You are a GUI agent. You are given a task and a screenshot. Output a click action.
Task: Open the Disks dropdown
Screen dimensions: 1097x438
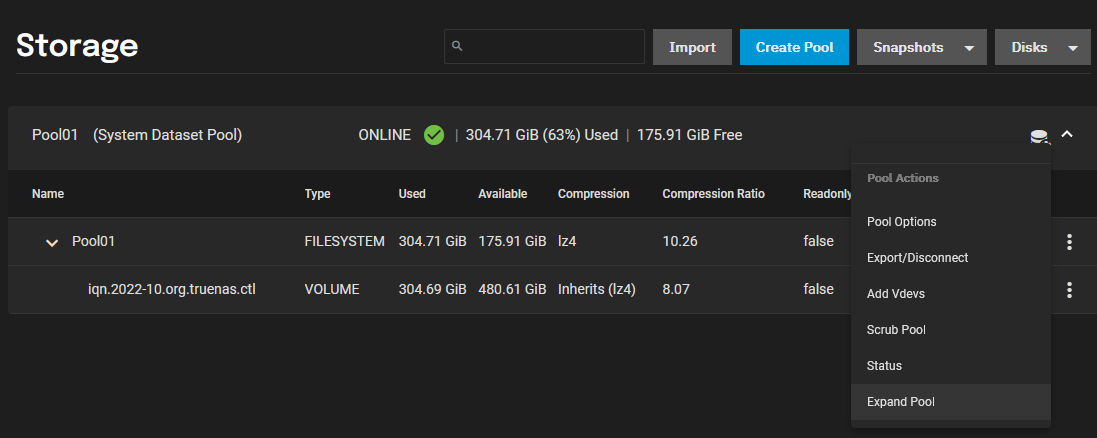pos(1043,47)
